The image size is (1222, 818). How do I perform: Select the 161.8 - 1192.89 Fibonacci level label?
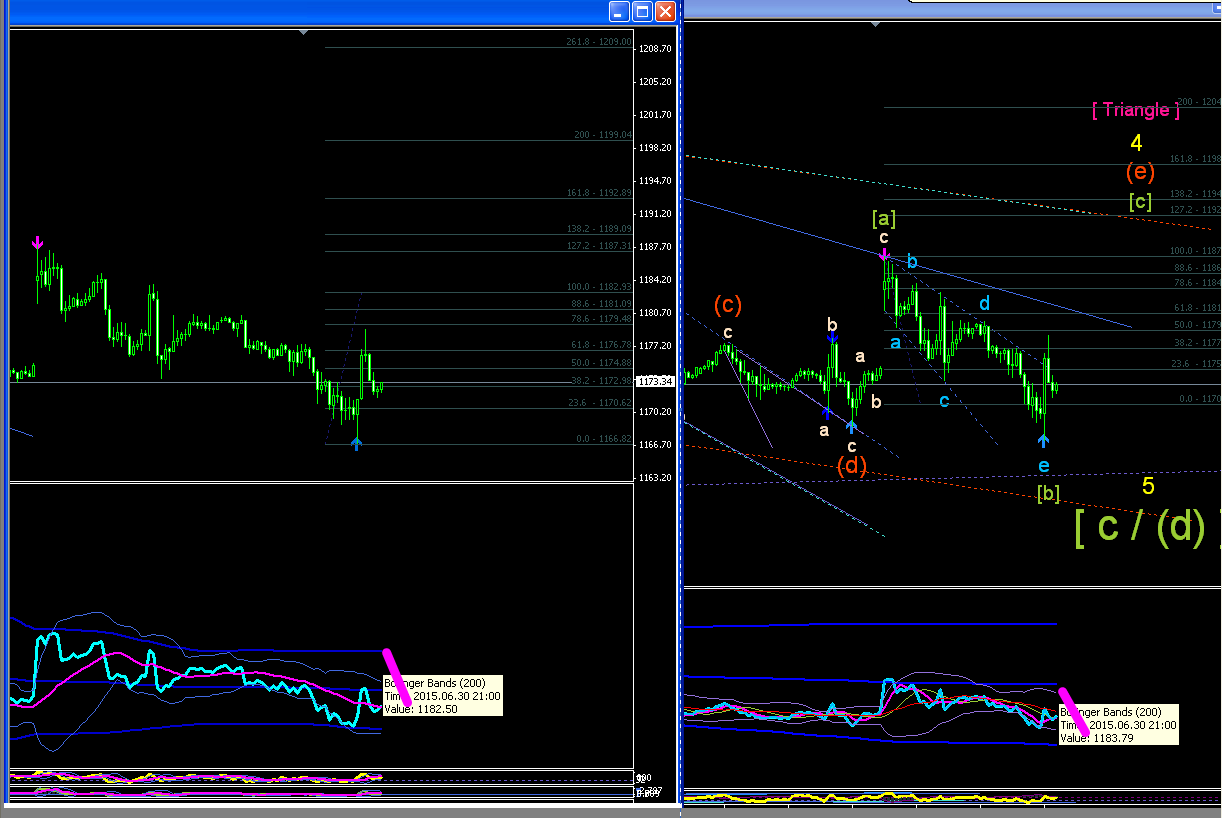[599, 193]
